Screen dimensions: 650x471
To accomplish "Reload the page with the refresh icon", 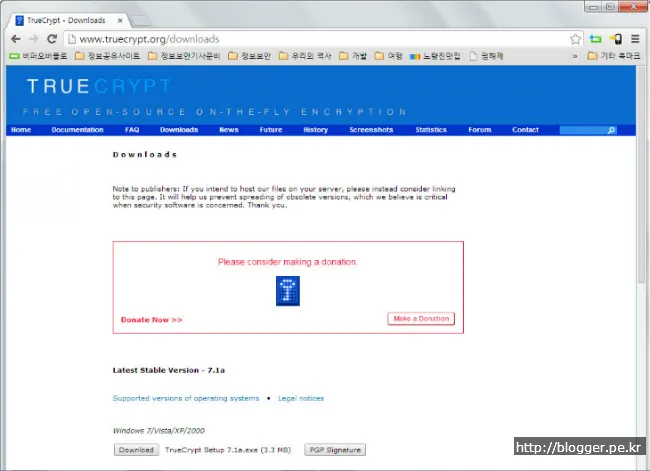I will tap(52, 39).
